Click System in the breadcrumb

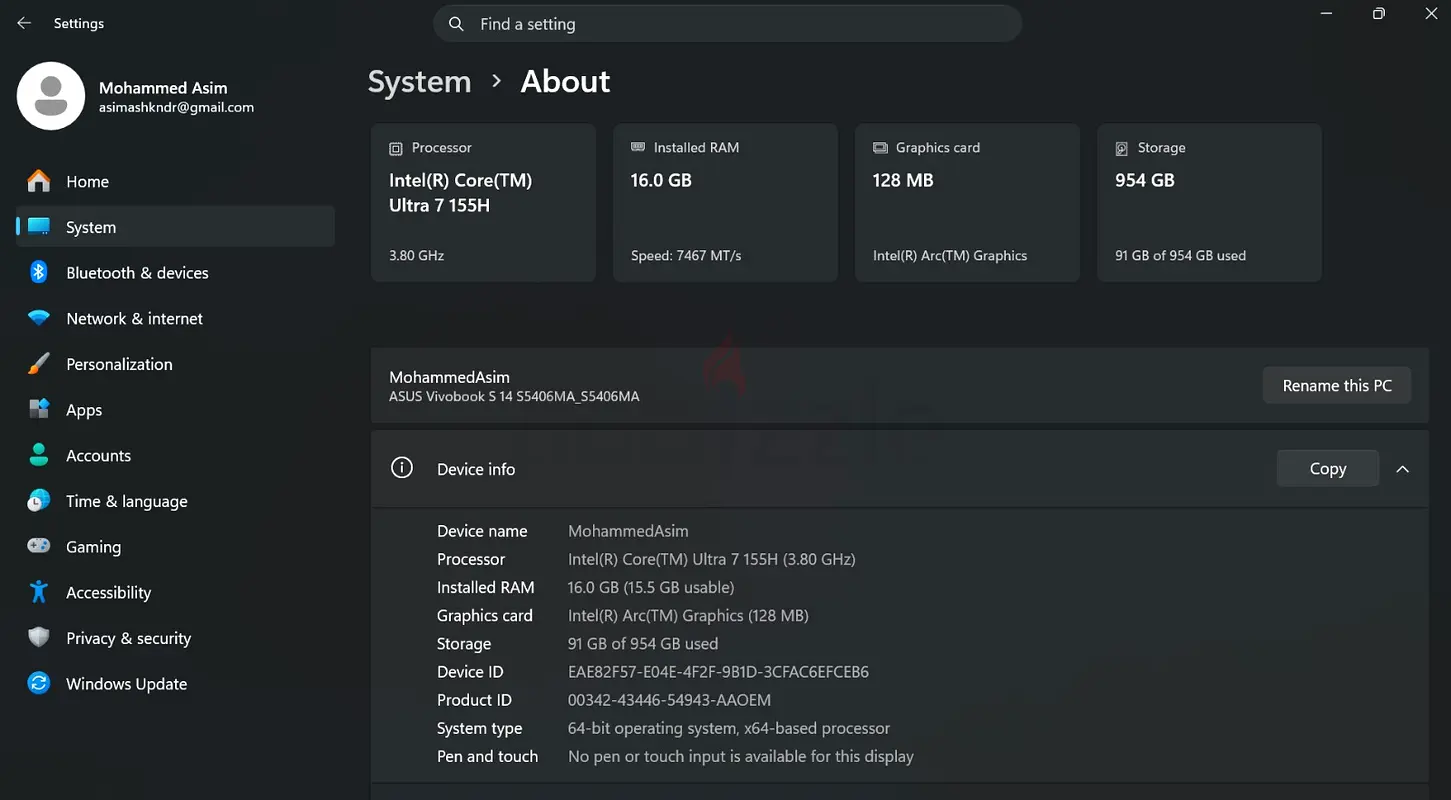(x=419, y=81)
